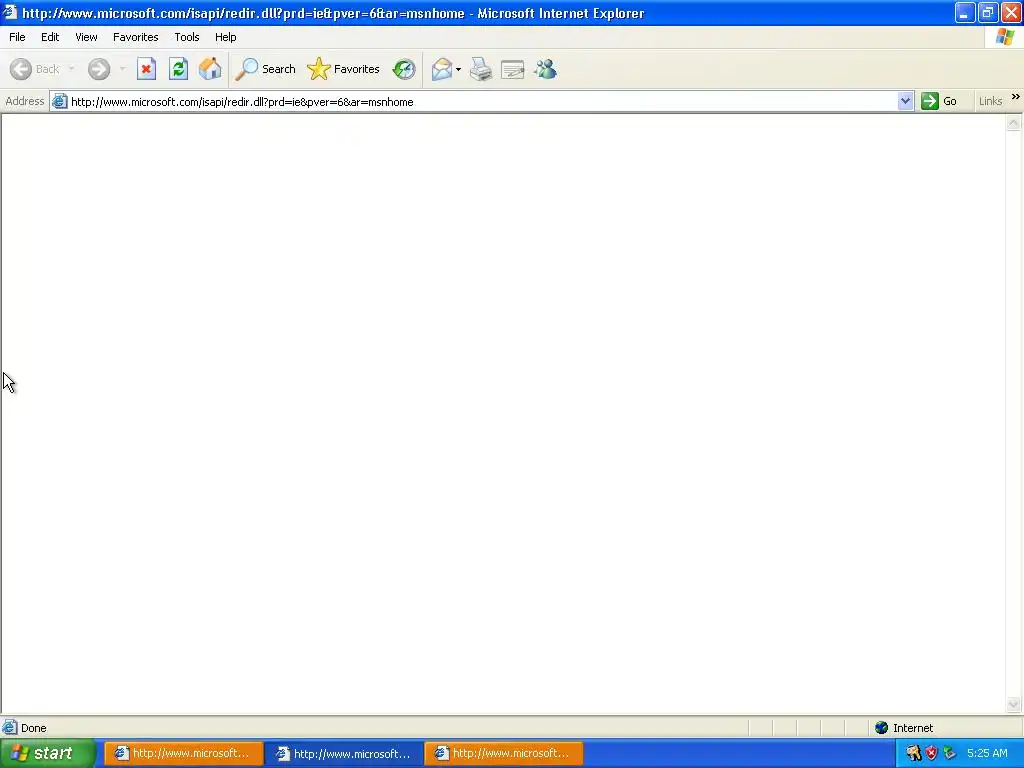Print the page with printer icon
The image size is (1024, 768).
pyautogui.click(x=481, y=69)
